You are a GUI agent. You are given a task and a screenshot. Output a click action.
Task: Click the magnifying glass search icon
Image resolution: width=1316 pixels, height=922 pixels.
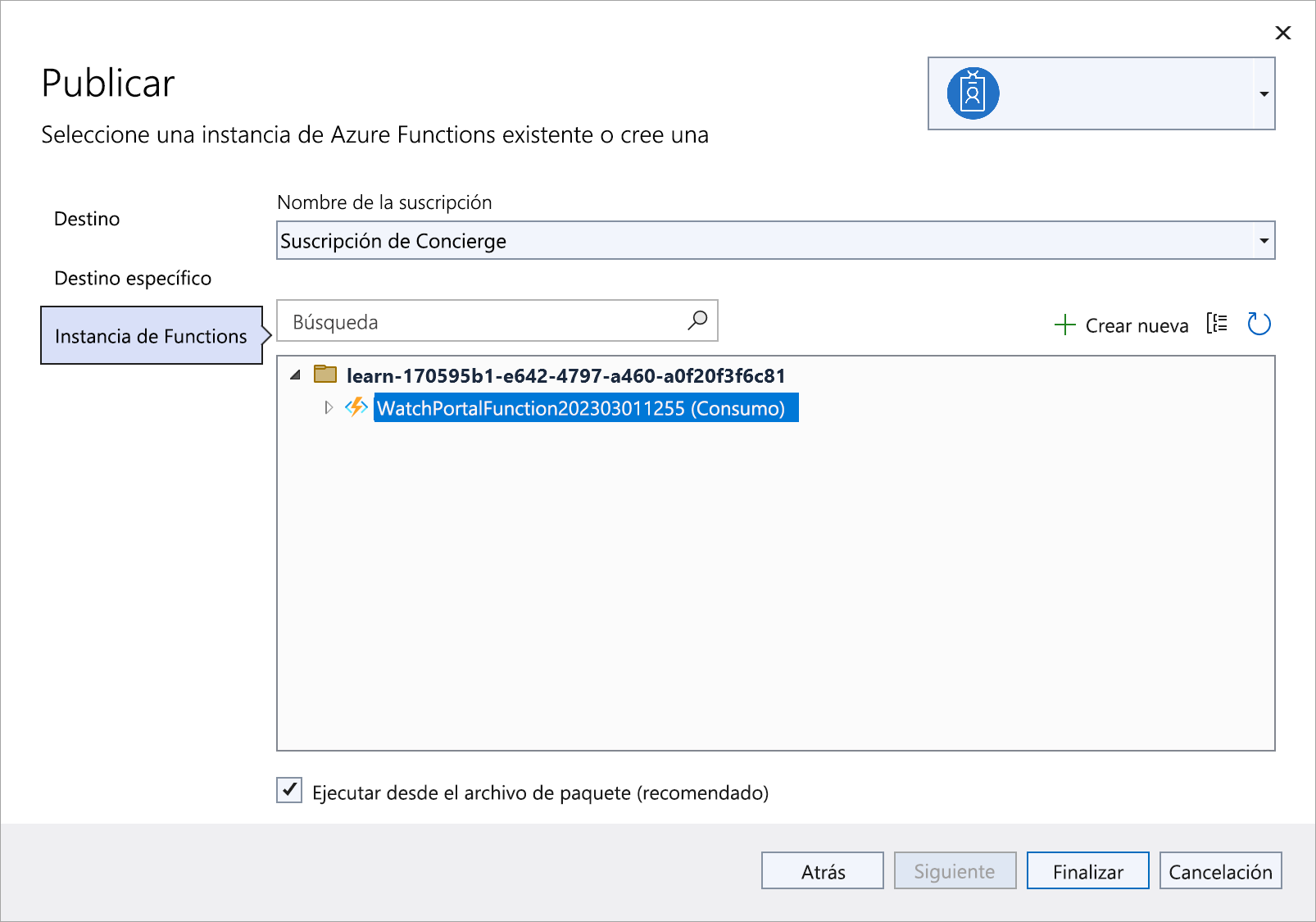[x=697, y=320]
